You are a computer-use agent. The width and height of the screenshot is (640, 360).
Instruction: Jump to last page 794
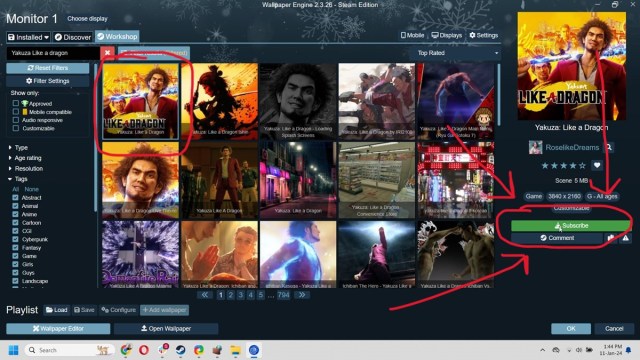click(283, 295)
